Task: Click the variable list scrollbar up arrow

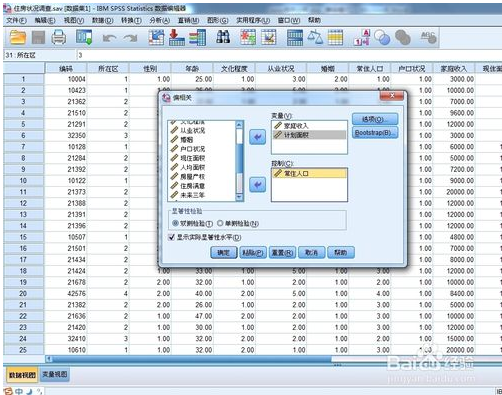Action: coord(239,124)
